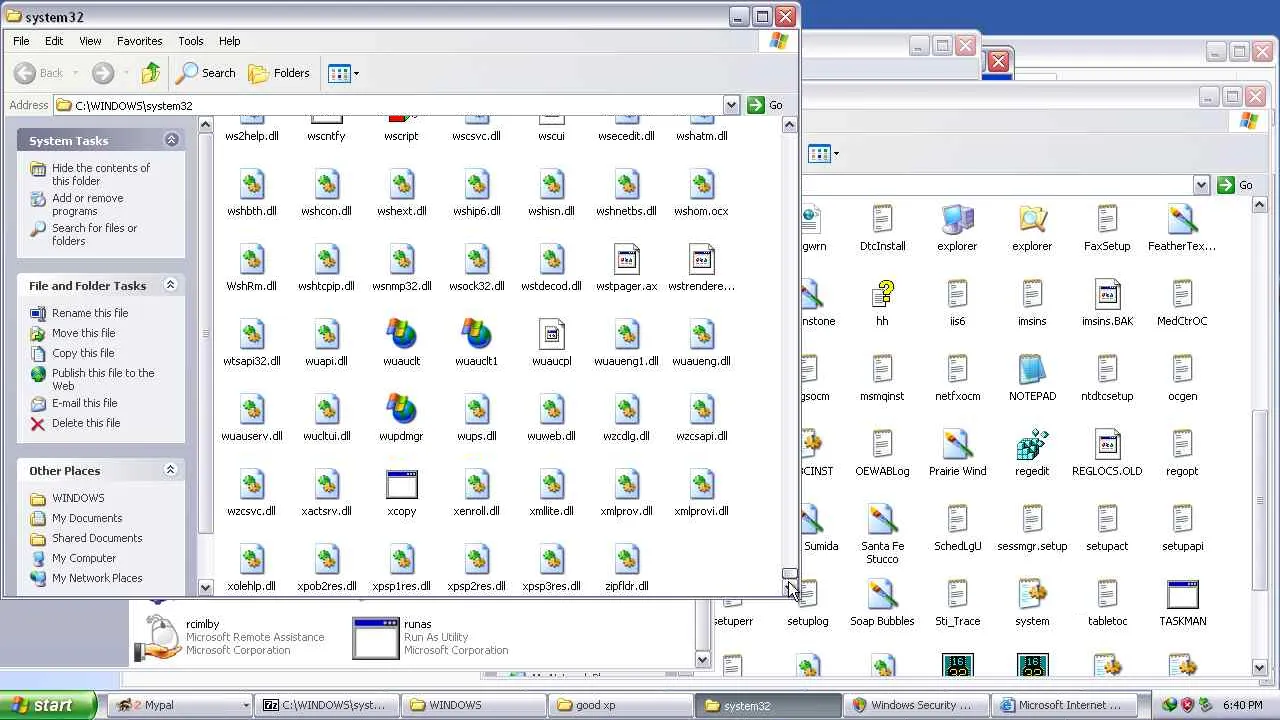
Task: Click the system32 file list scroll up arrow
Action: [x=789, y=125]
